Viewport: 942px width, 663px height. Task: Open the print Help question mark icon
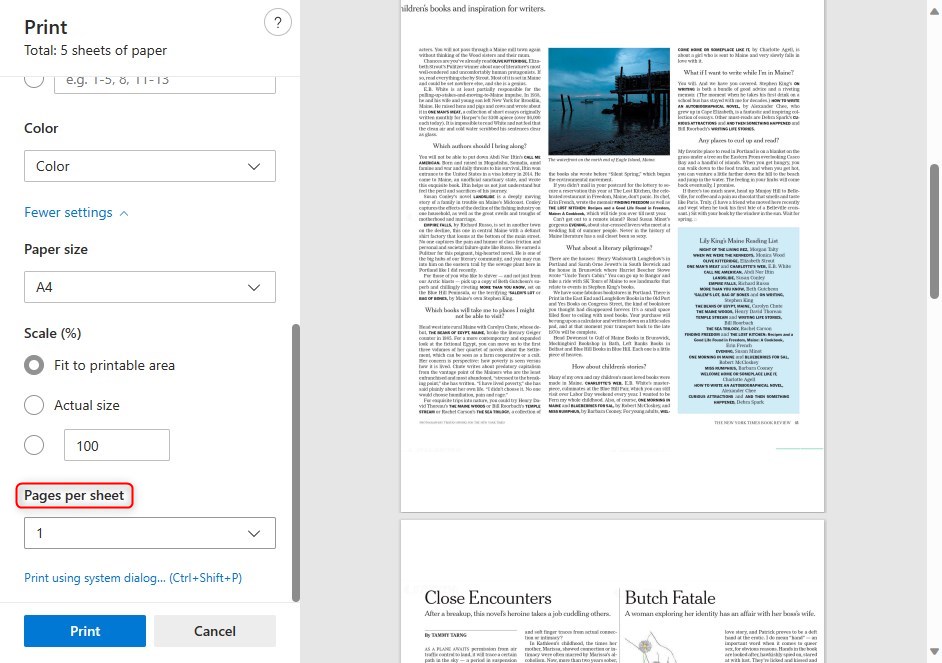(x=277, y=21)
